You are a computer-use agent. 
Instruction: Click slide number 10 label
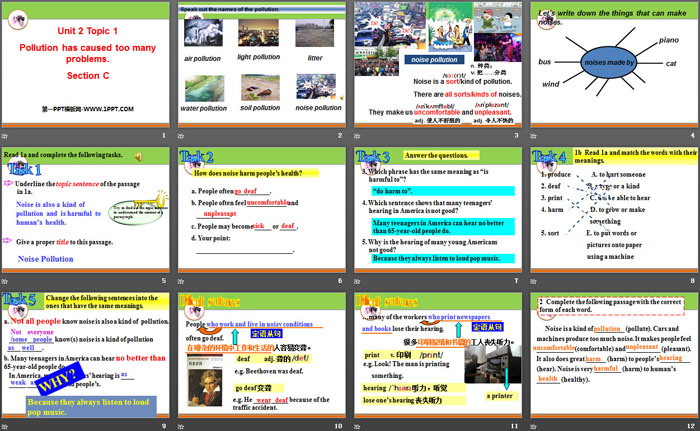(338, 426)
